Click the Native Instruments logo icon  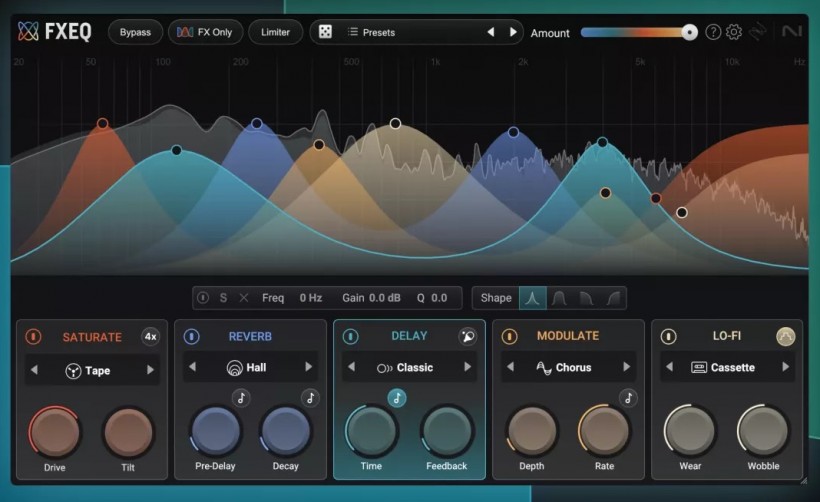coord(791,32)
